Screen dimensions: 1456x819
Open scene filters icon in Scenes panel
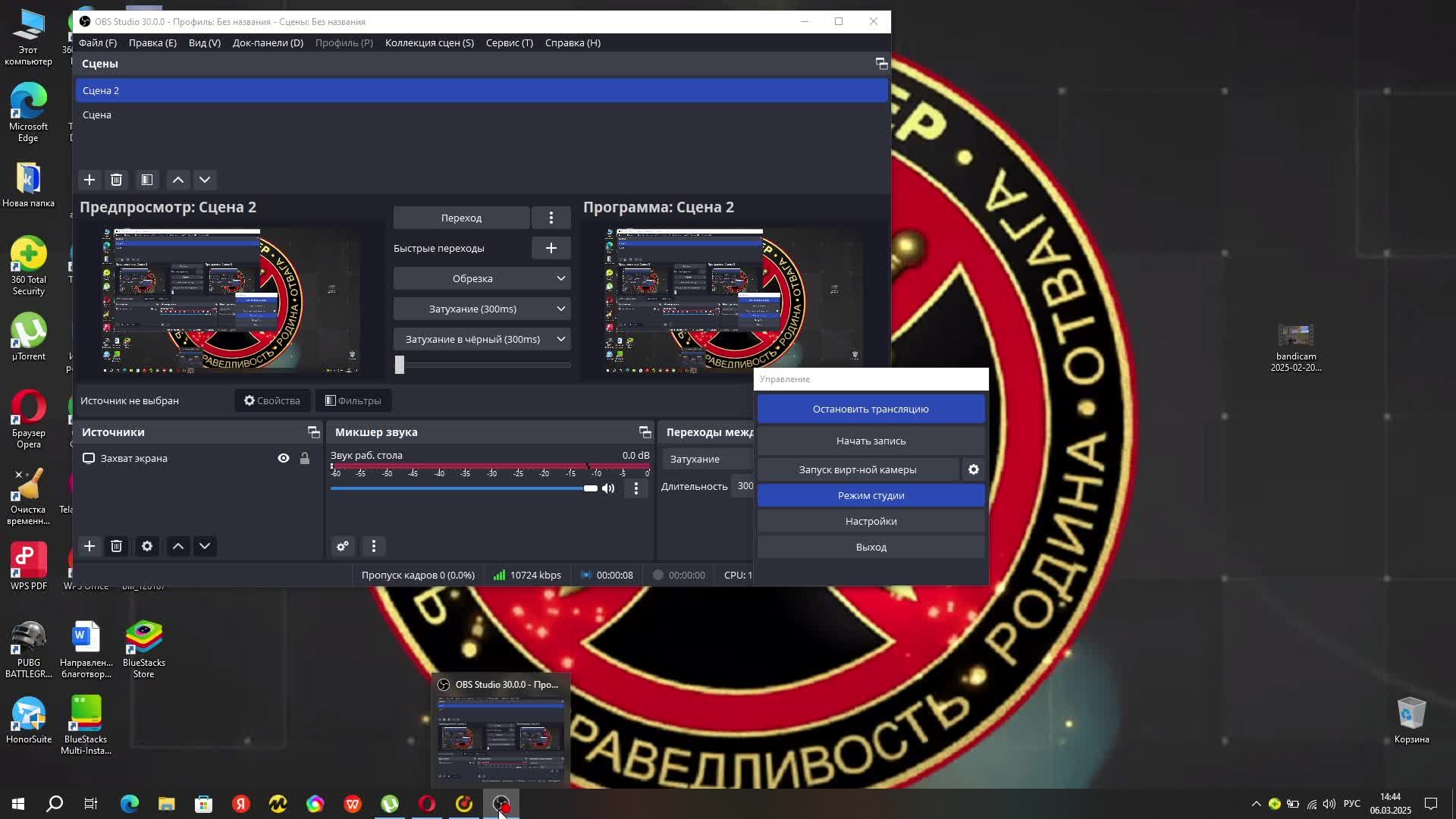click(x=147, y=180)
